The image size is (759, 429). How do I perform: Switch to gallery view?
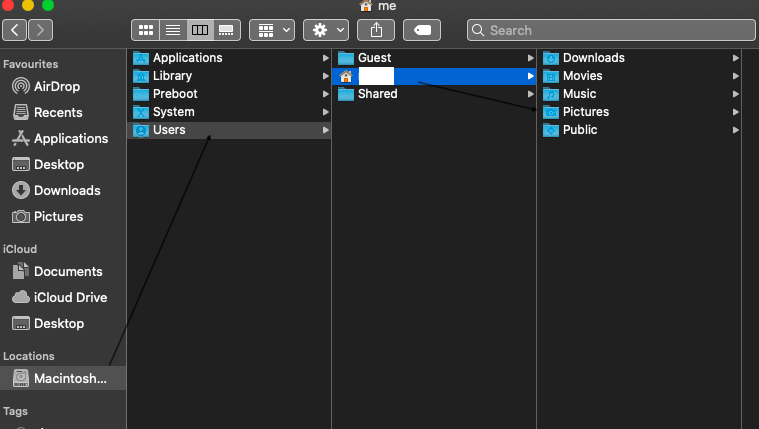tap(227, 30)
